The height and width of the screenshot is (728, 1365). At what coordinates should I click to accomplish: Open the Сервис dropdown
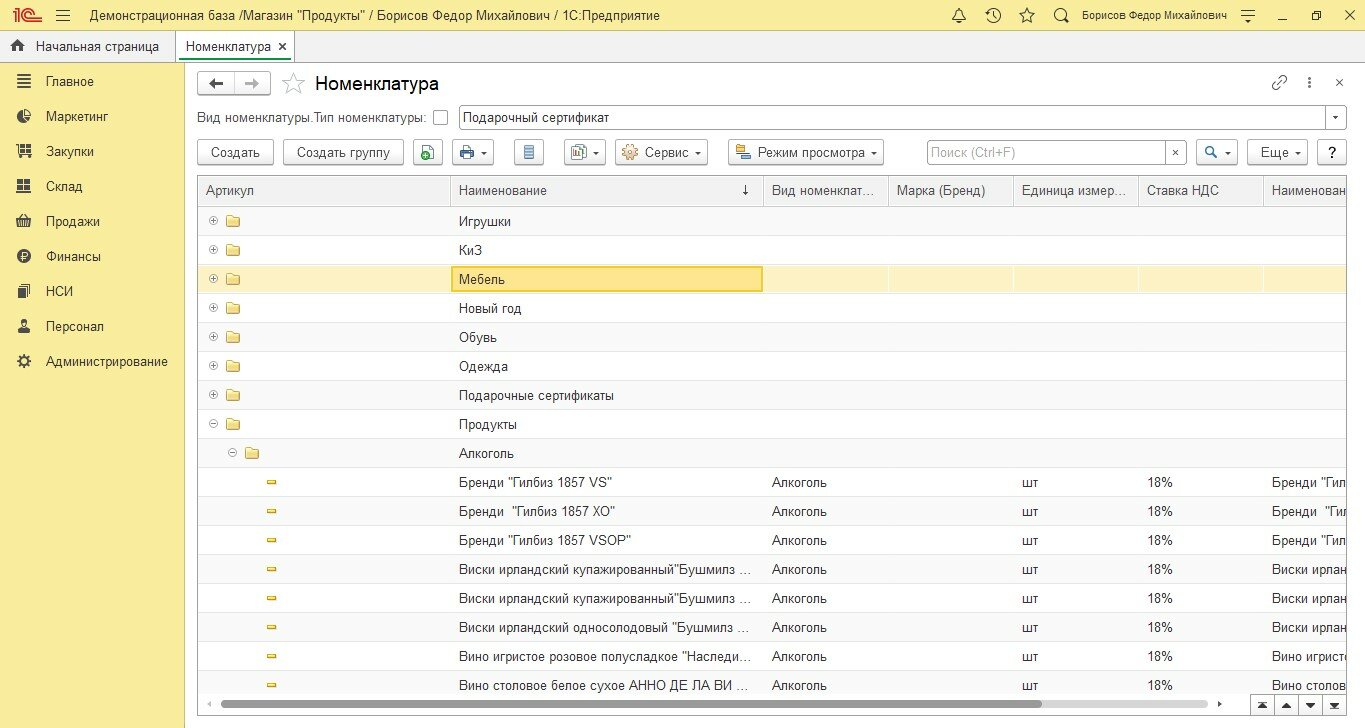tap(661, 152)
